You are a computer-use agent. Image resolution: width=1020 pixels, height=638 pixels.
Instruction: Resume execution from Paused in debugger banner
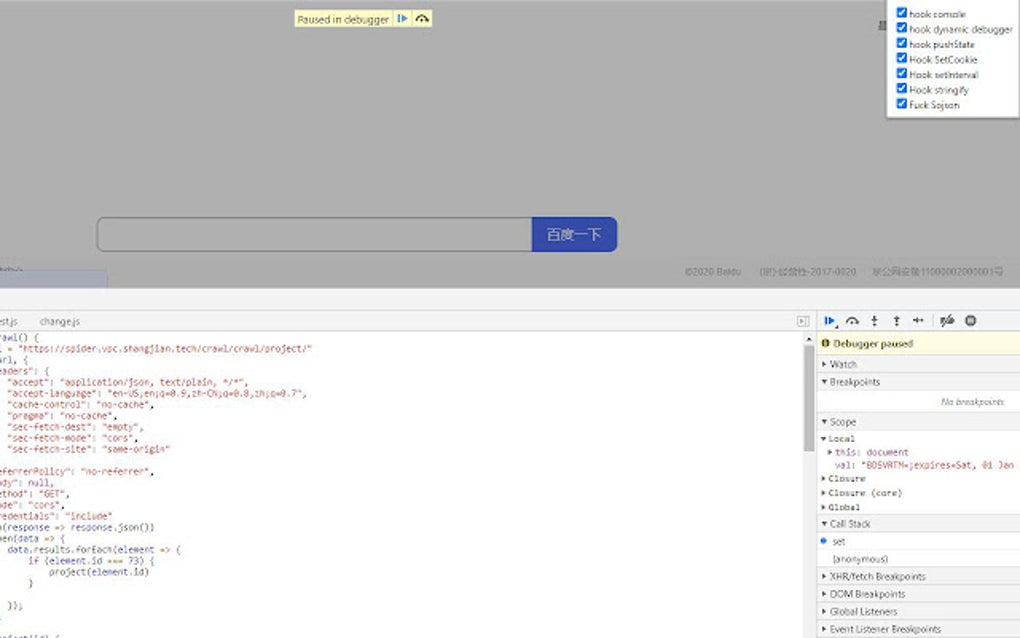[402, 19]
